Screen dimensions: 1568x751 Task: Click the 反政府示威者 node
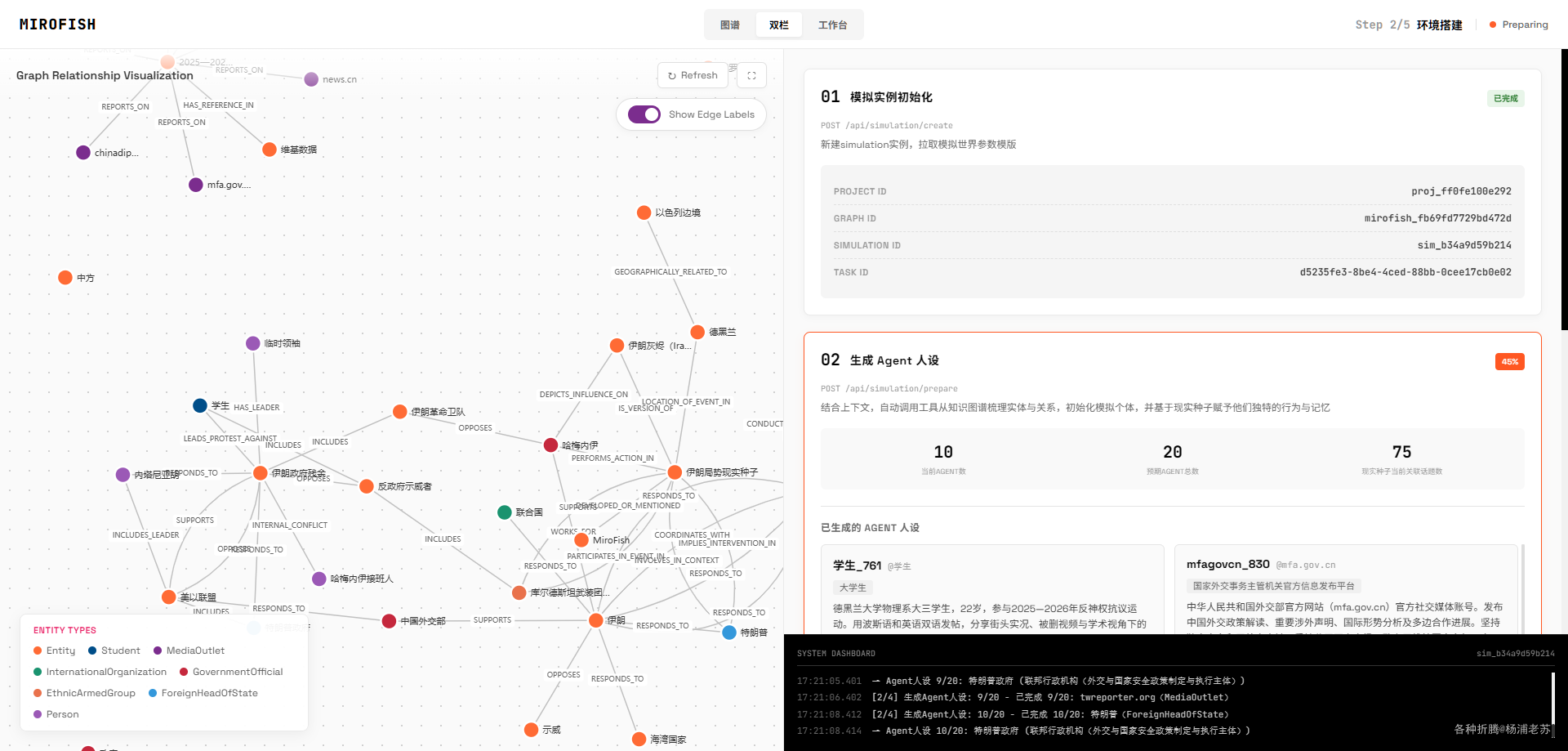pyautogui.click(x=367, y=486)
